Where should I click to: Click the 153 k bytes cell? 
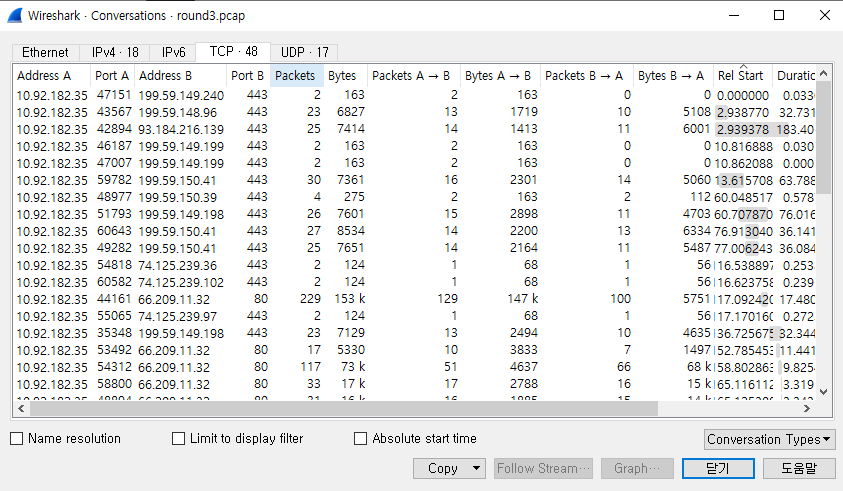[x=349, y=299]
